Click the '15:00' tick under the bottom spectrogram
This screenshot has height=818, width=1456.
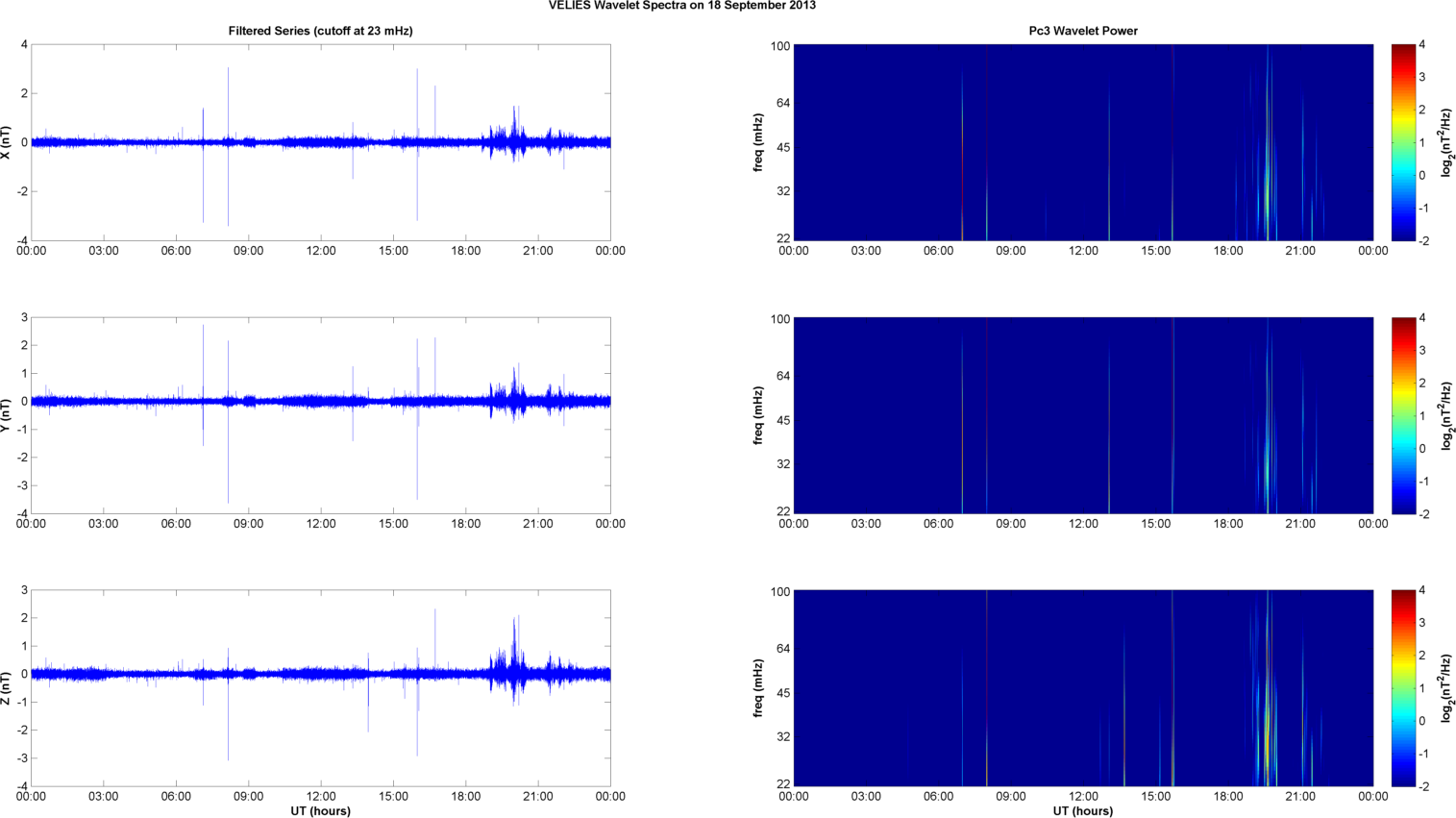click(x=1155, y=796)
